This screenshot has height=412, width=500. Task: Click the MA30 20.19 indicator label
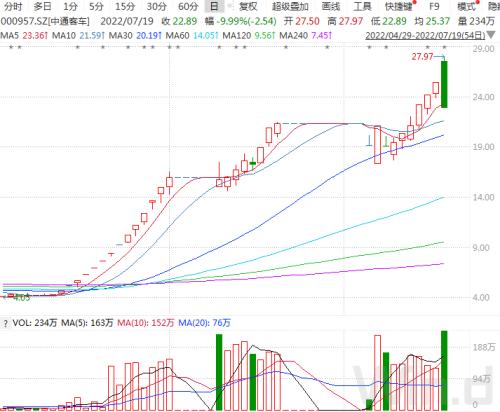click(136, 35)
